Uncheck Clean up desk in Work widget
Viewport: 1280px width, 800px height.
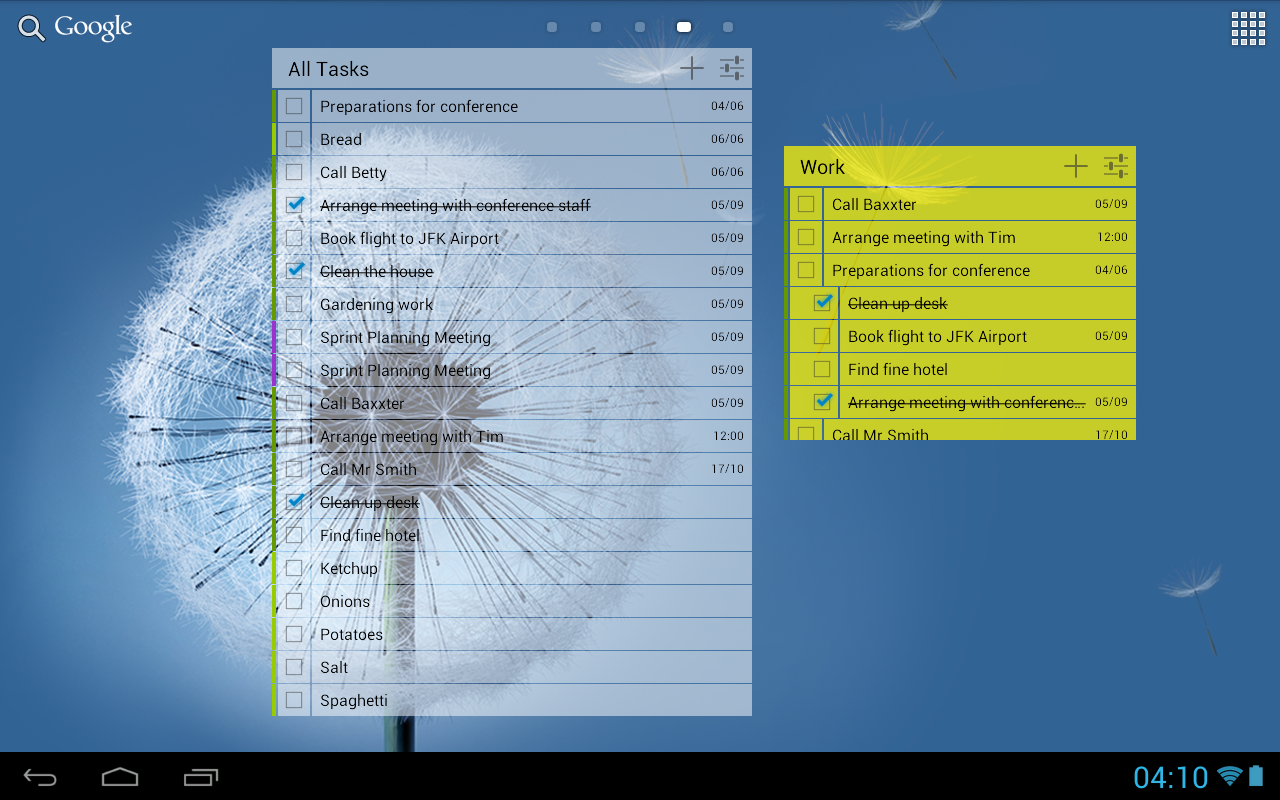(823, 303)
